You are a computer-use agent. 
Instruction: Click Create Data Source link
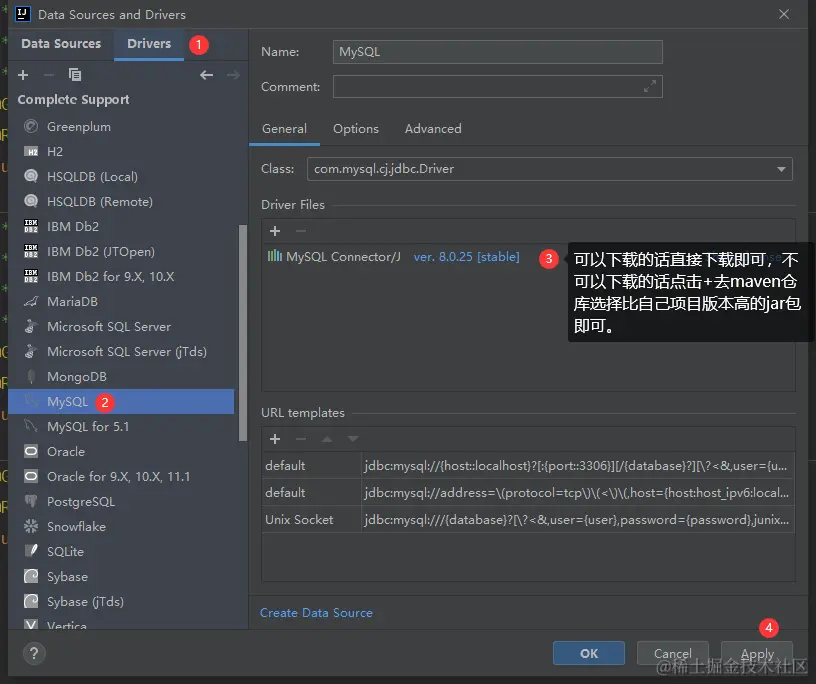pos(316,613)
